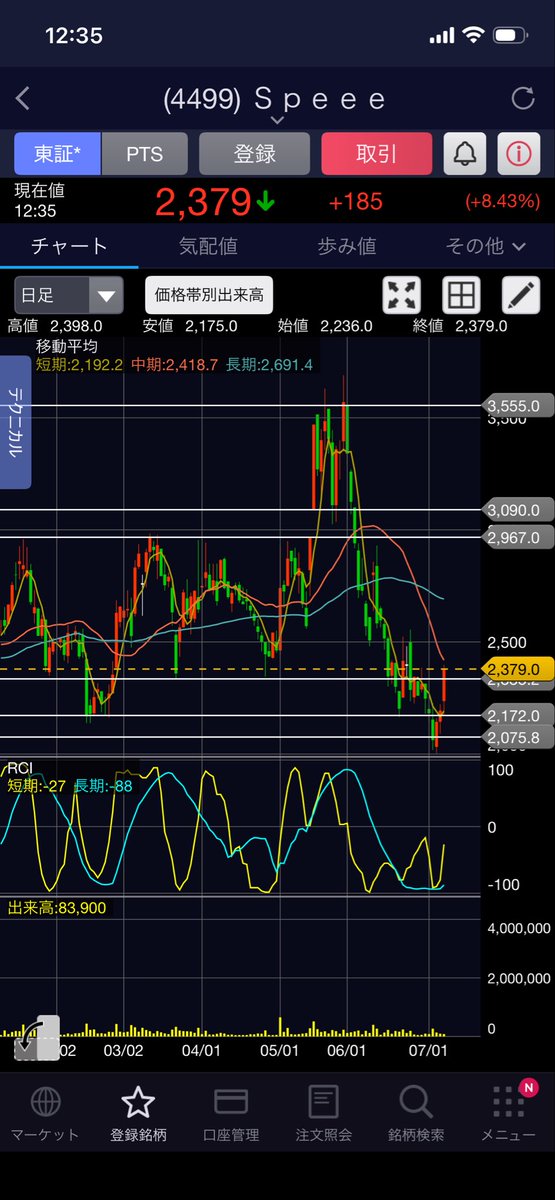Tap 移動平均 indicator label
The width and height of the screenshot is (555, 1200).
pos(68,346)
